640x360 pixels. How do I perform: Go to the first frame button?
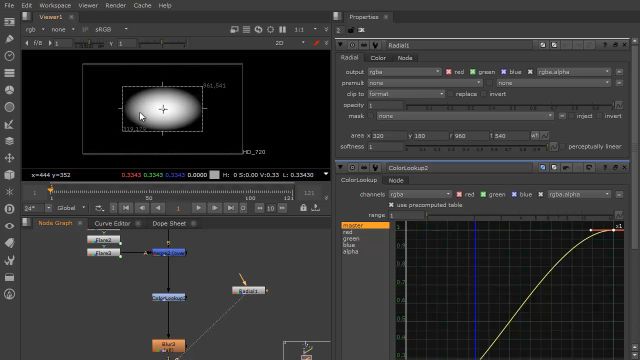pyautogui.click(x=126, y=208)
